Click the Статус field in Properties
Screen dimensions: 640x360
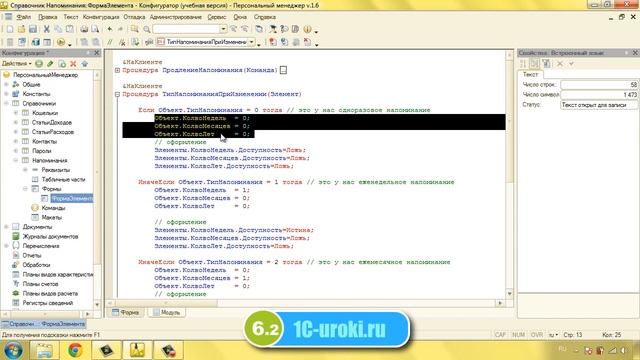point(599,105)
